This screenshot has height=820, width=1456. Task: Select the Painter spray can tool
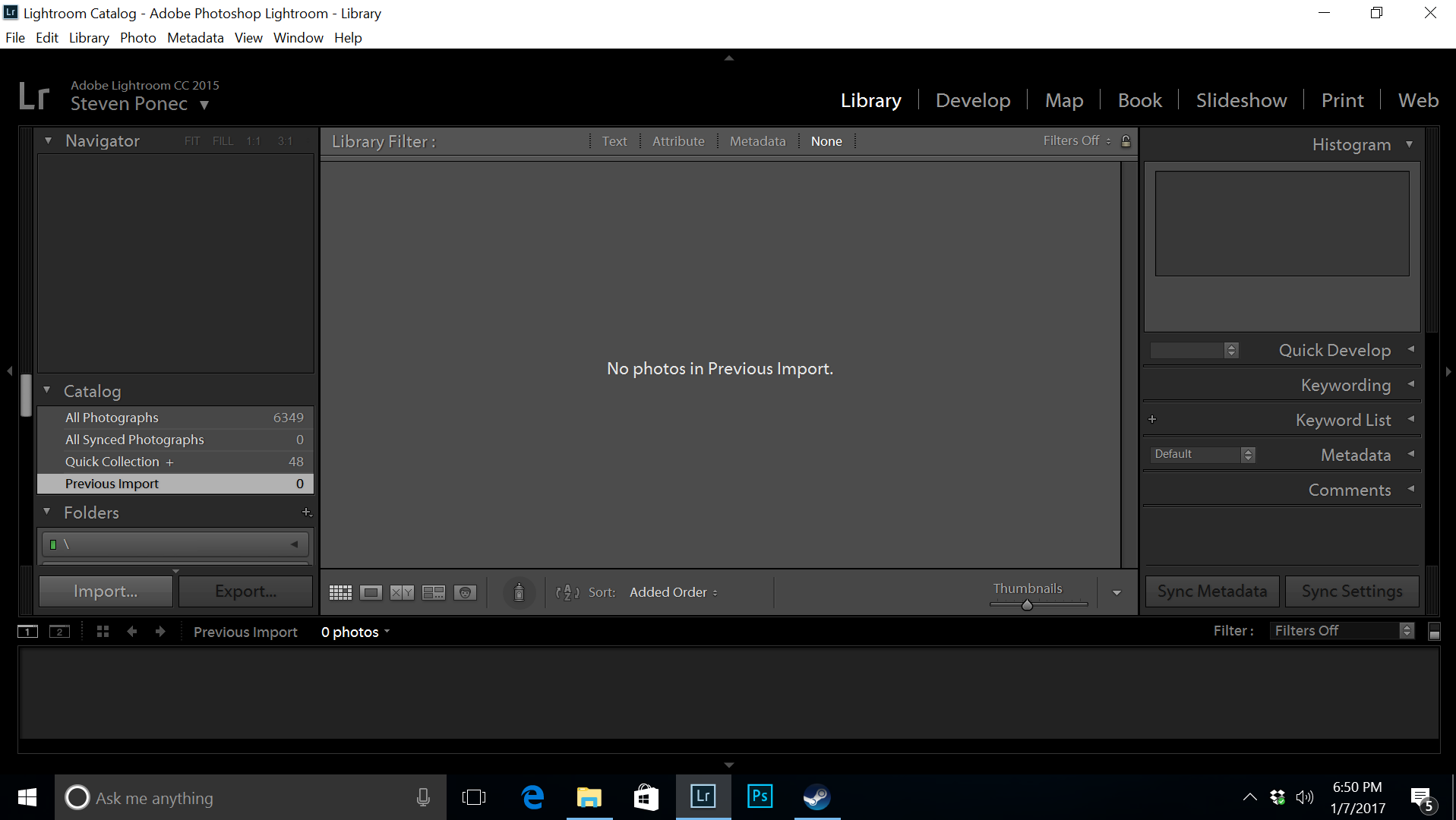point(519,592)
